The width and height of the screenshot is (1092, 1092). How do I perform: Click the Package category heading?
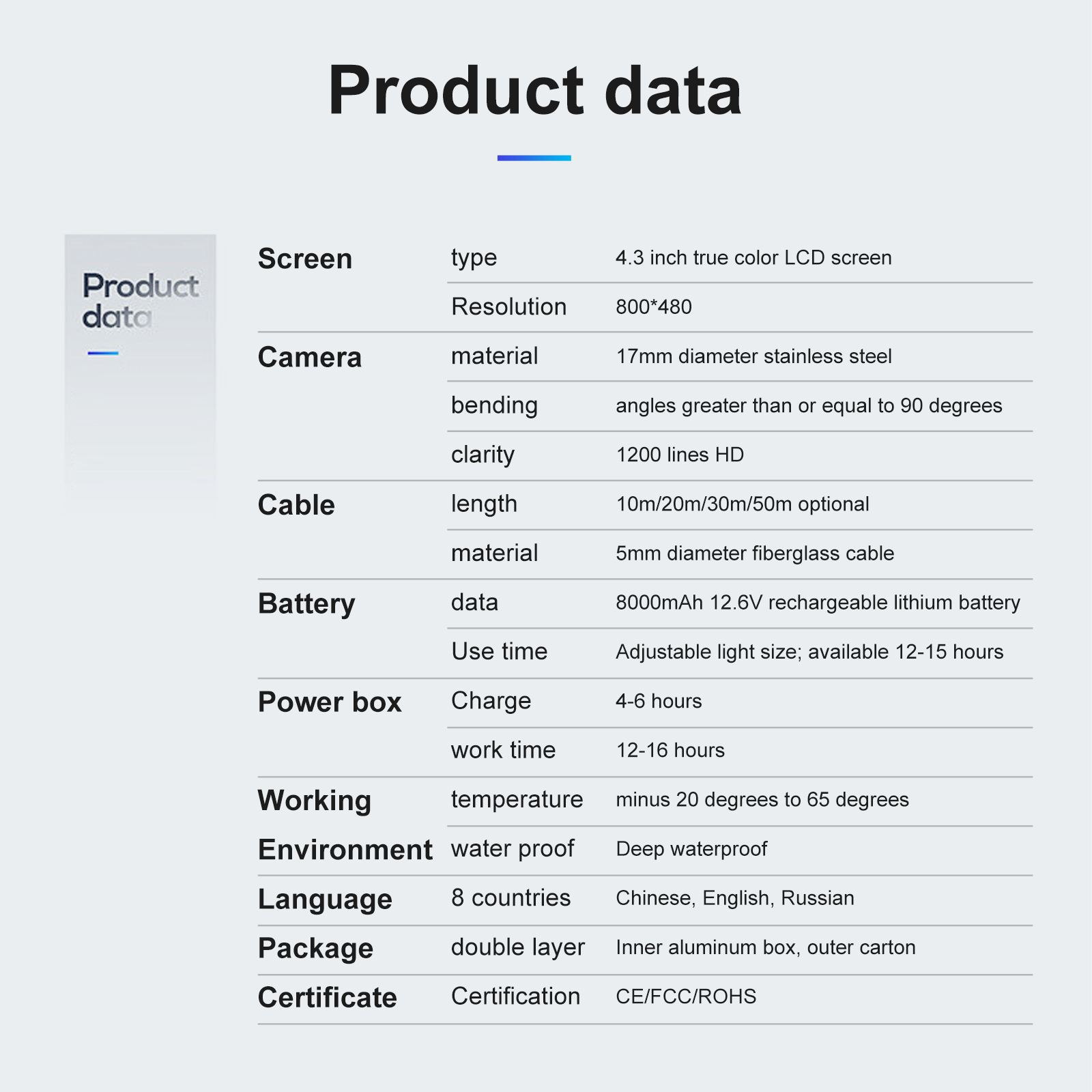click(315, 949)
